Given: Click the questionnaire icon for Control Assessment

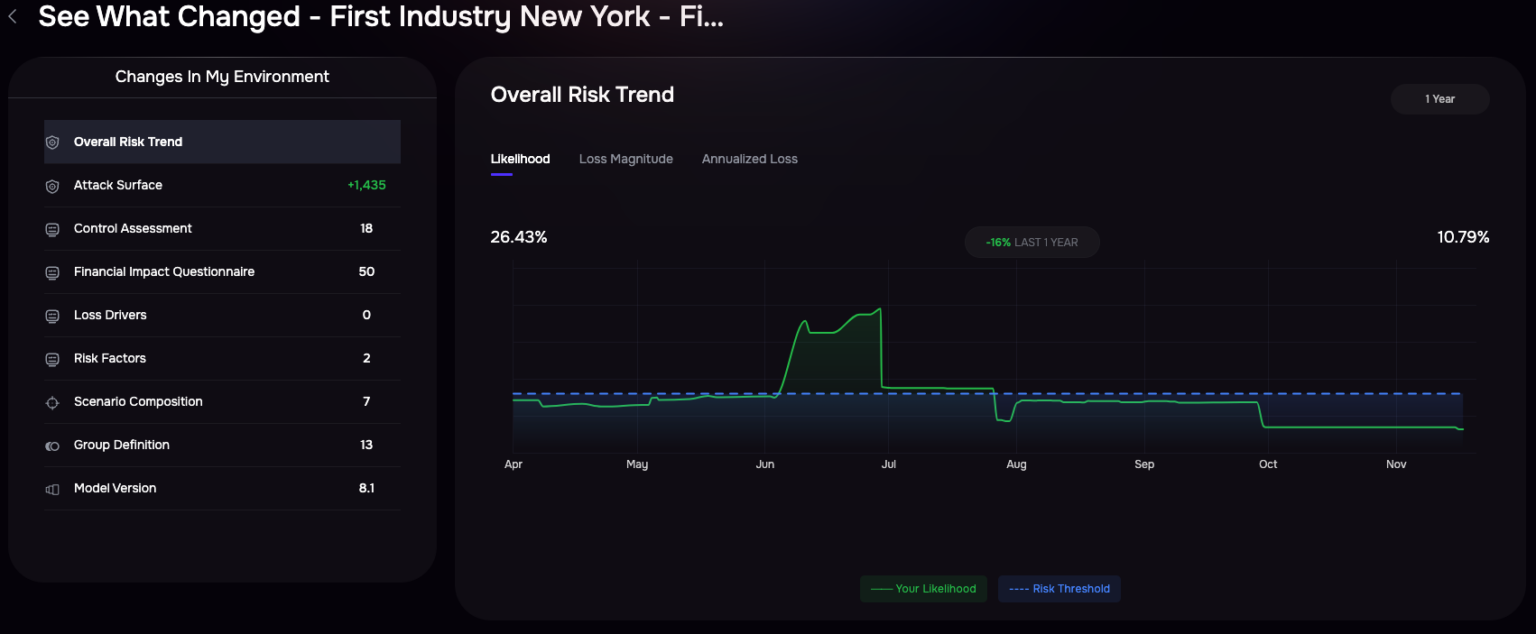Looking at the screenshot, I should [52, 228].
